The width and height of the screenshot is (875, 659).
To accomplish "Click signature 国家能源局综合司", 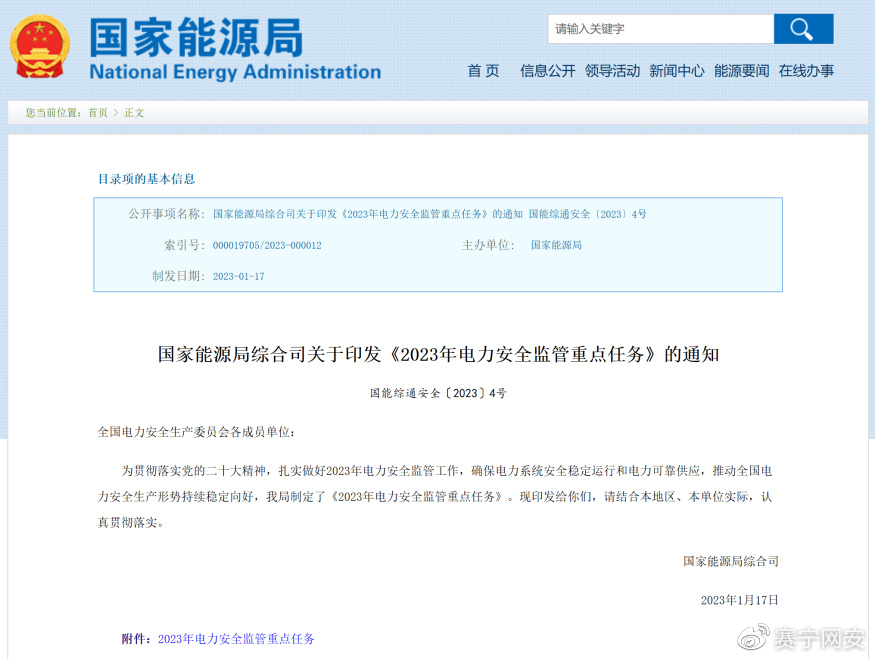I will coord(730,561).
